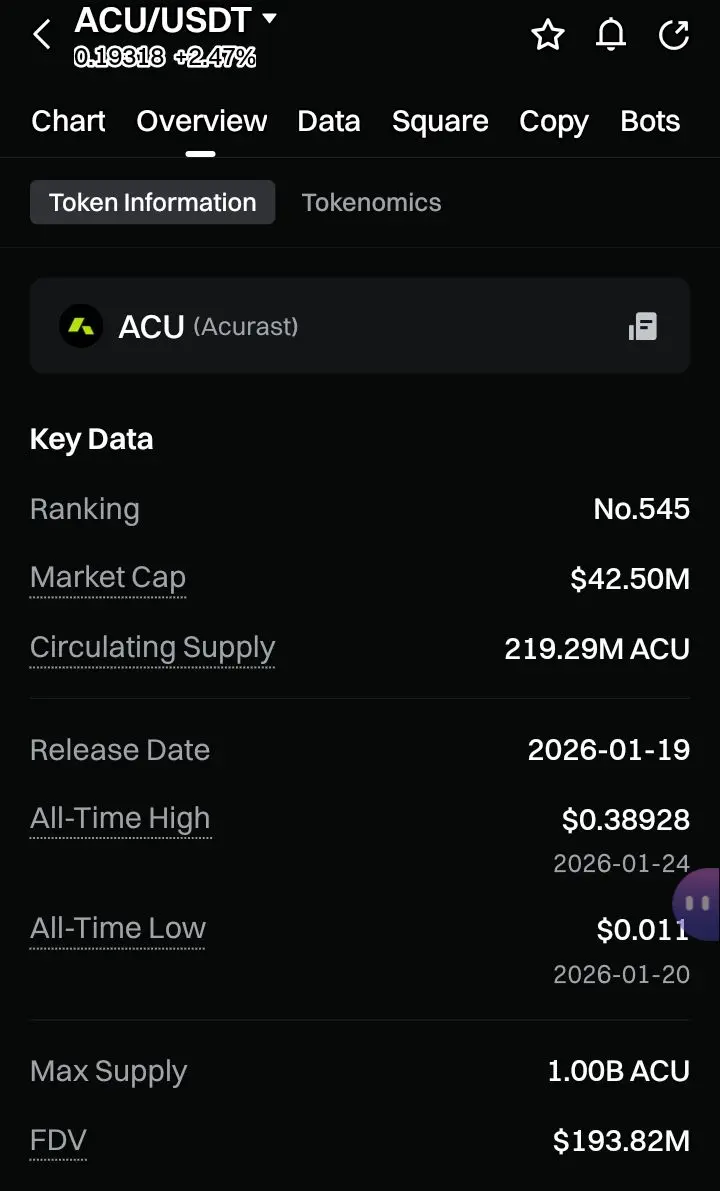
Task: Tap the FDV underlined label
Action: [58, 1141]
